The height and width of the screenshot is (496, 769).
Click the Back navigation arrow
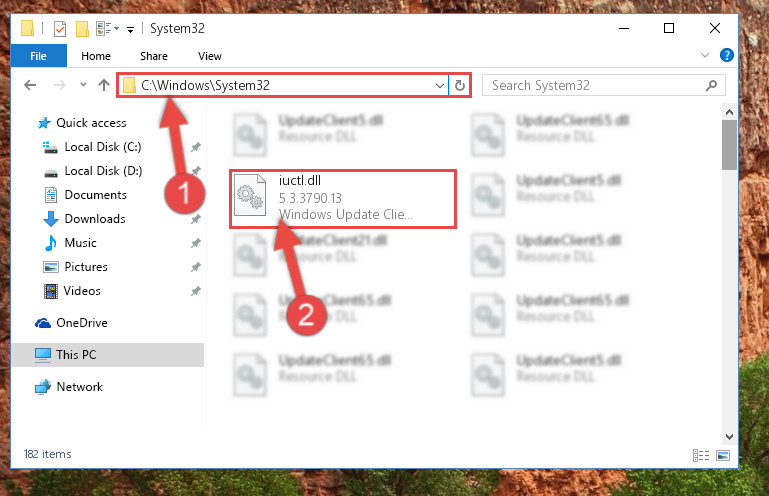pos(30,85)
